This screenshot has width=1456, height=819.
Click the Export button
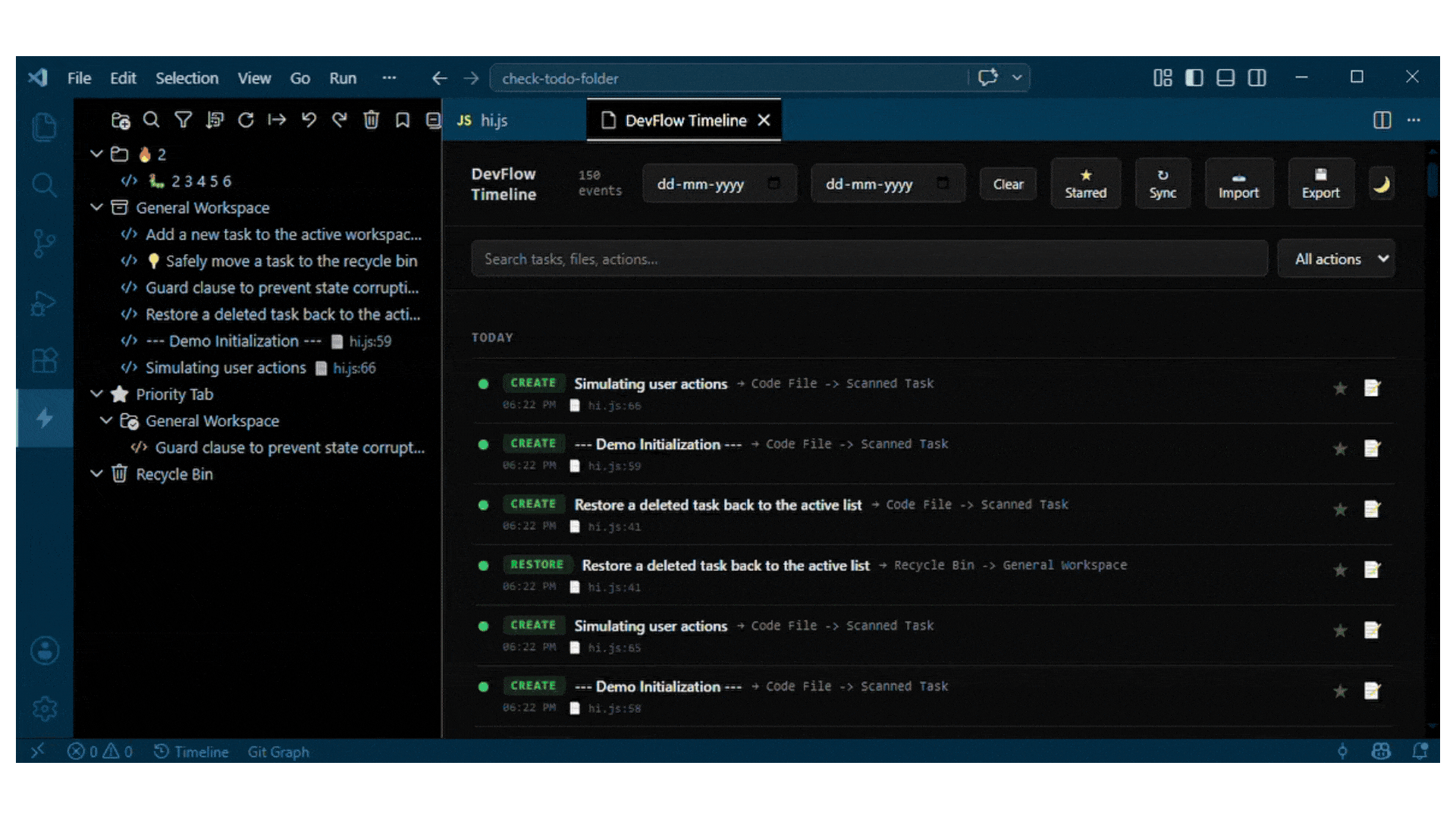[1320, 184]
